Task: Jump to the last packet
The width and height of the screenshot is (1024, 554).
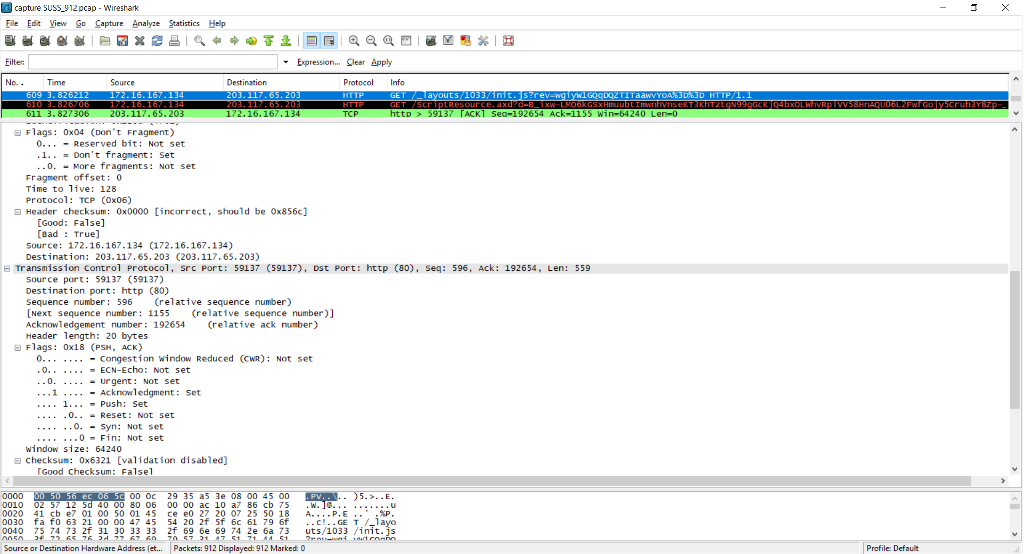Action: pos(286,41)
